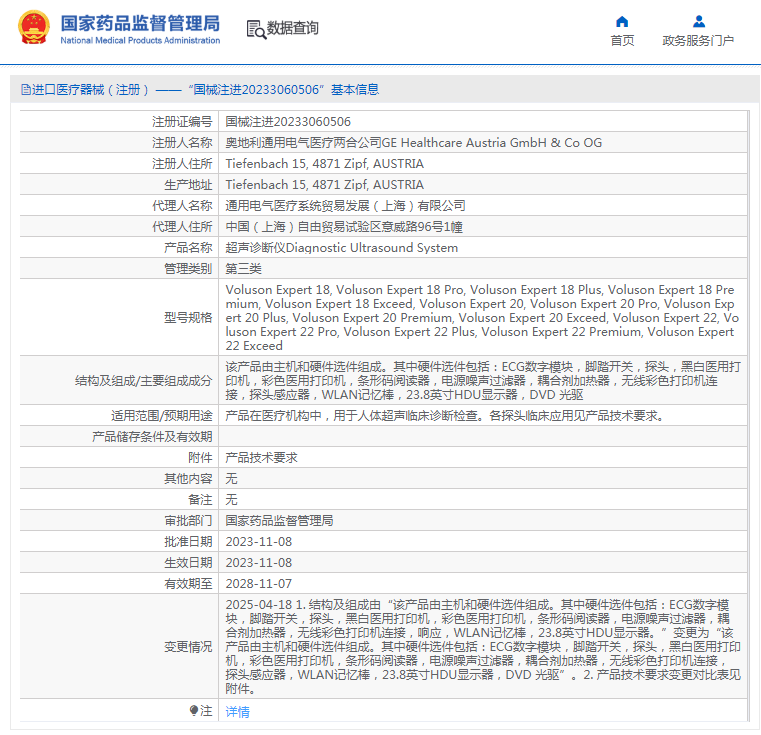The width and height of the screenshot is (761, 735).
Task: Go to 首页 text link
Action: (x=622, y=41)
